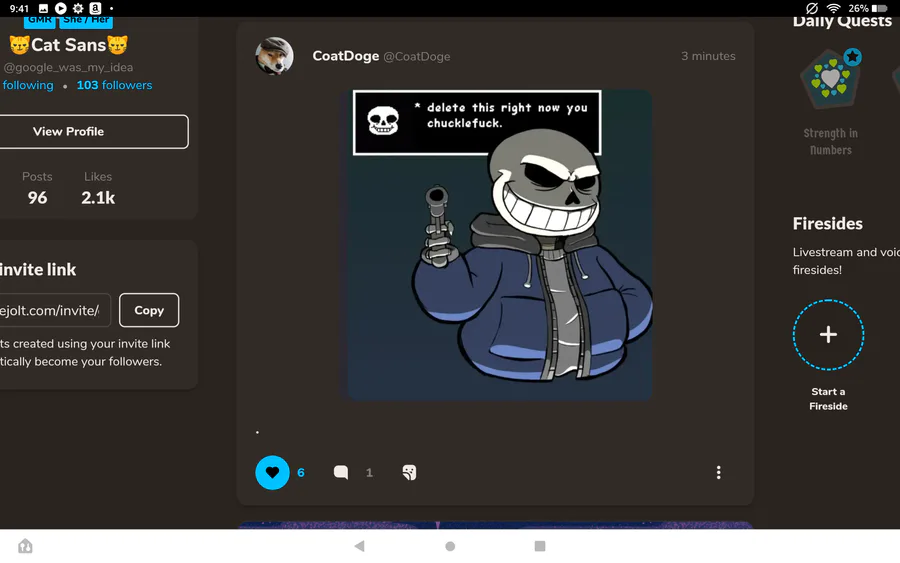Copy the invite link
Screen dimensions: 900x563
pos(149,310)
